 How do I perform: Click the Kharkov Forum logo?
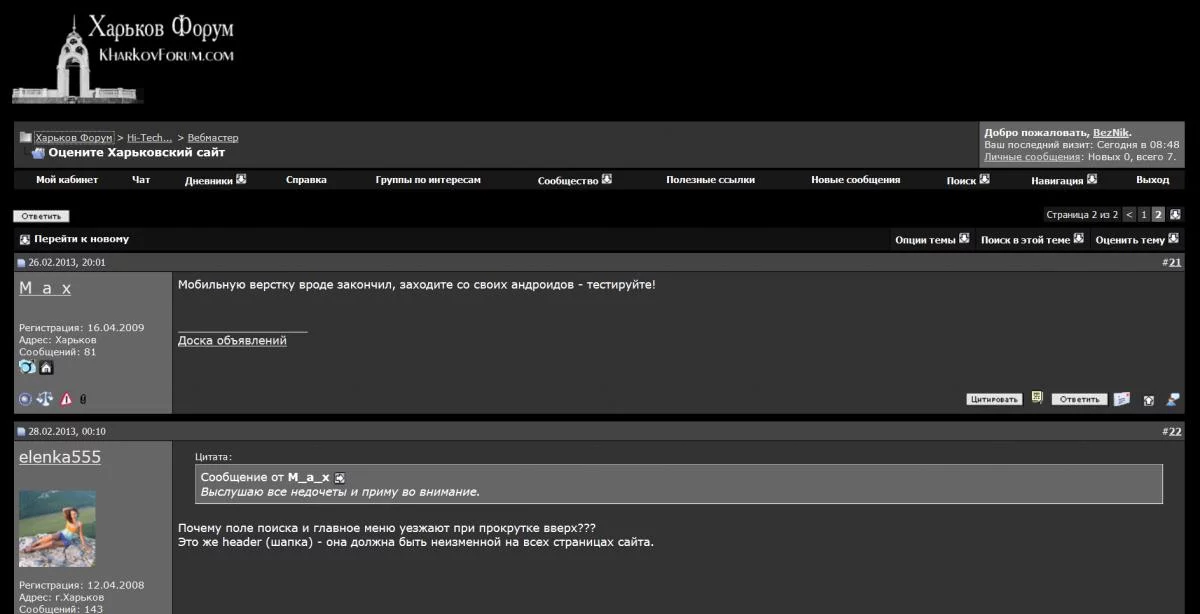coord(125,57)
